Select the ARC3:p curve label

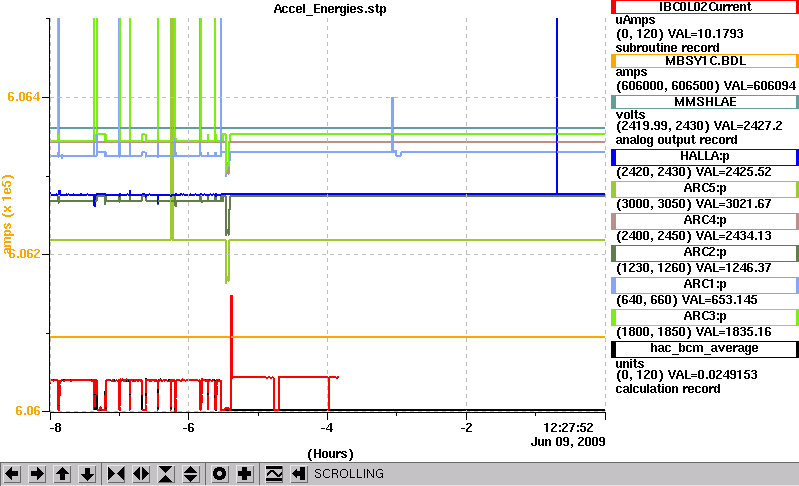pyautogui.click(x=705, y=317)
